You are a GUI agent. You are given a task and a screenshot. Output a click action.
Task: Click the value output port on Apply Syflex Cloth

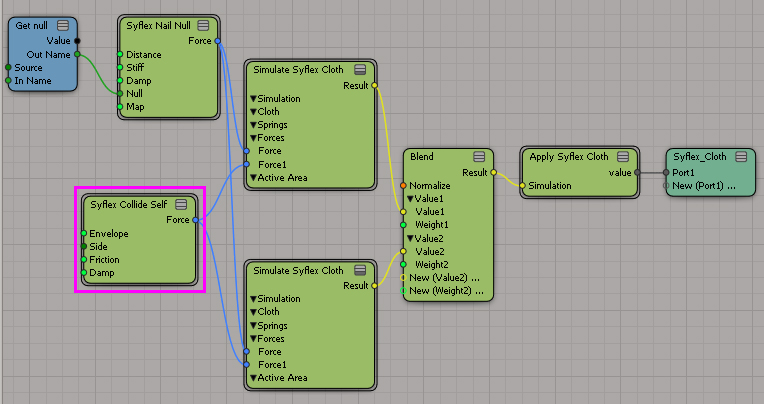pos(637,173)
